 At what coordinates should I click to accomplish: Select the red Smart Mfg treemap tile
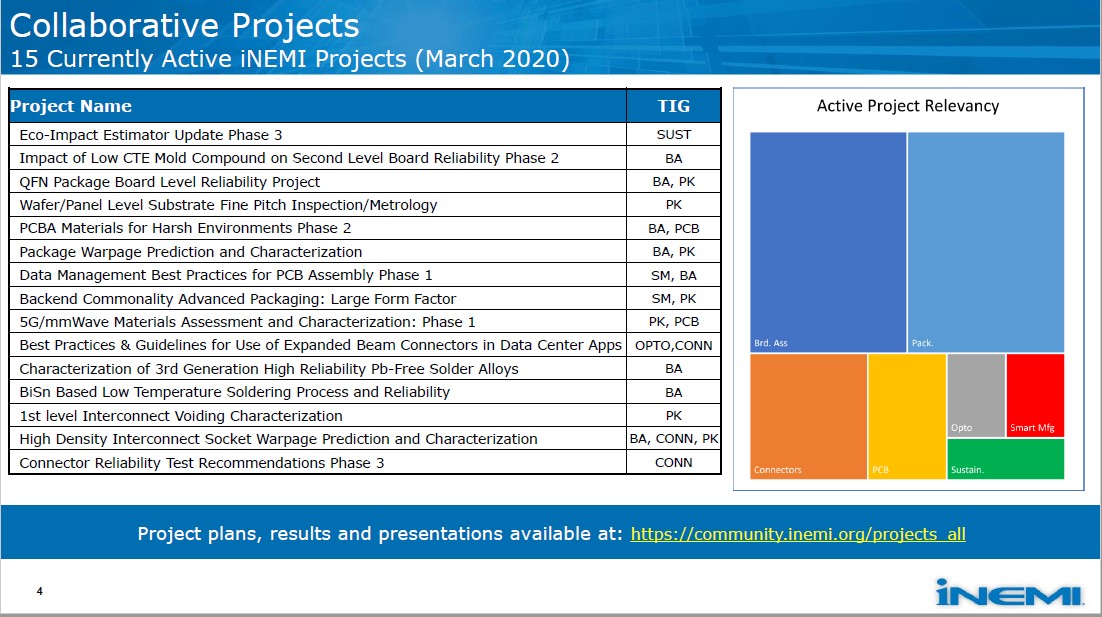[1035, 396]
